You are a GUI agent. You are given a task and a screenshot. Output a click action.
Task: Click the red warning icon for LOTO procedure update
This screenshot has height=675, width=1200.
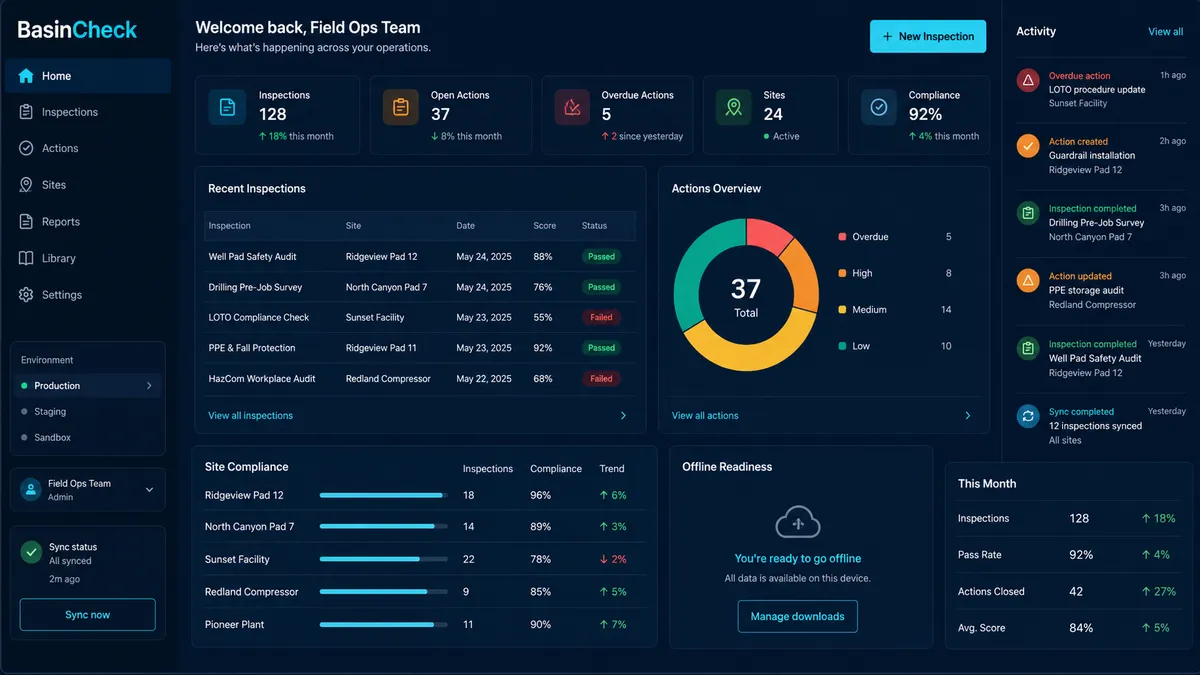1028,80
